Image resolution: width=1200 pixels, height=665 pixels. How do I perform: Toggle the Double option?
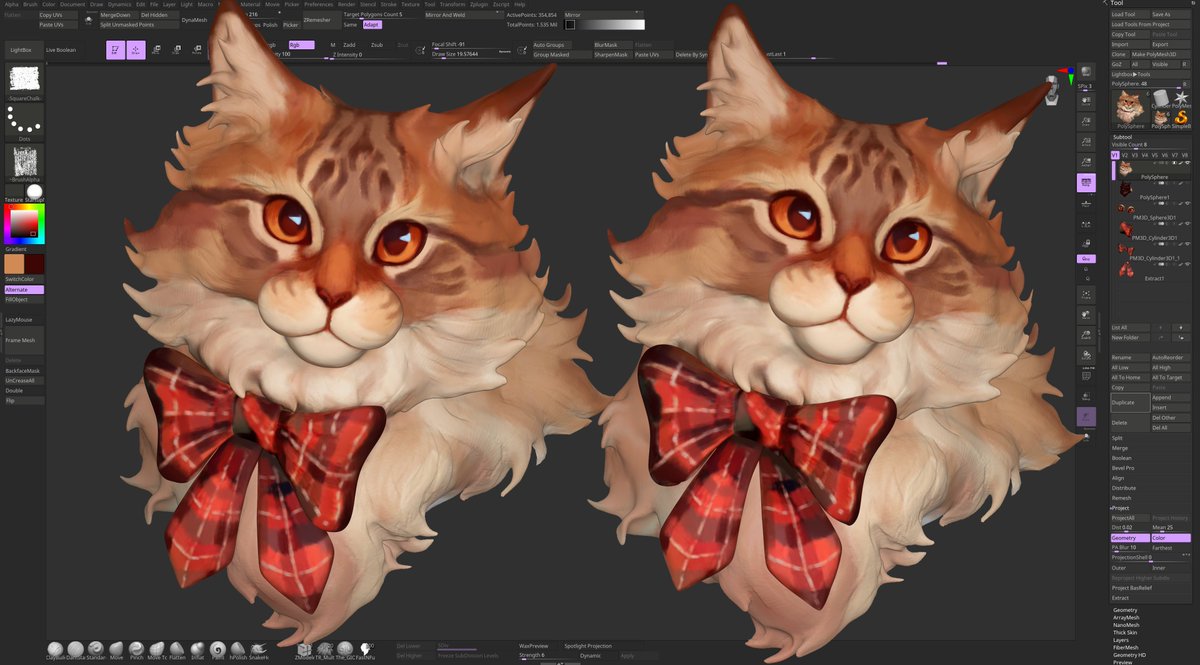(x=24, y=390)
